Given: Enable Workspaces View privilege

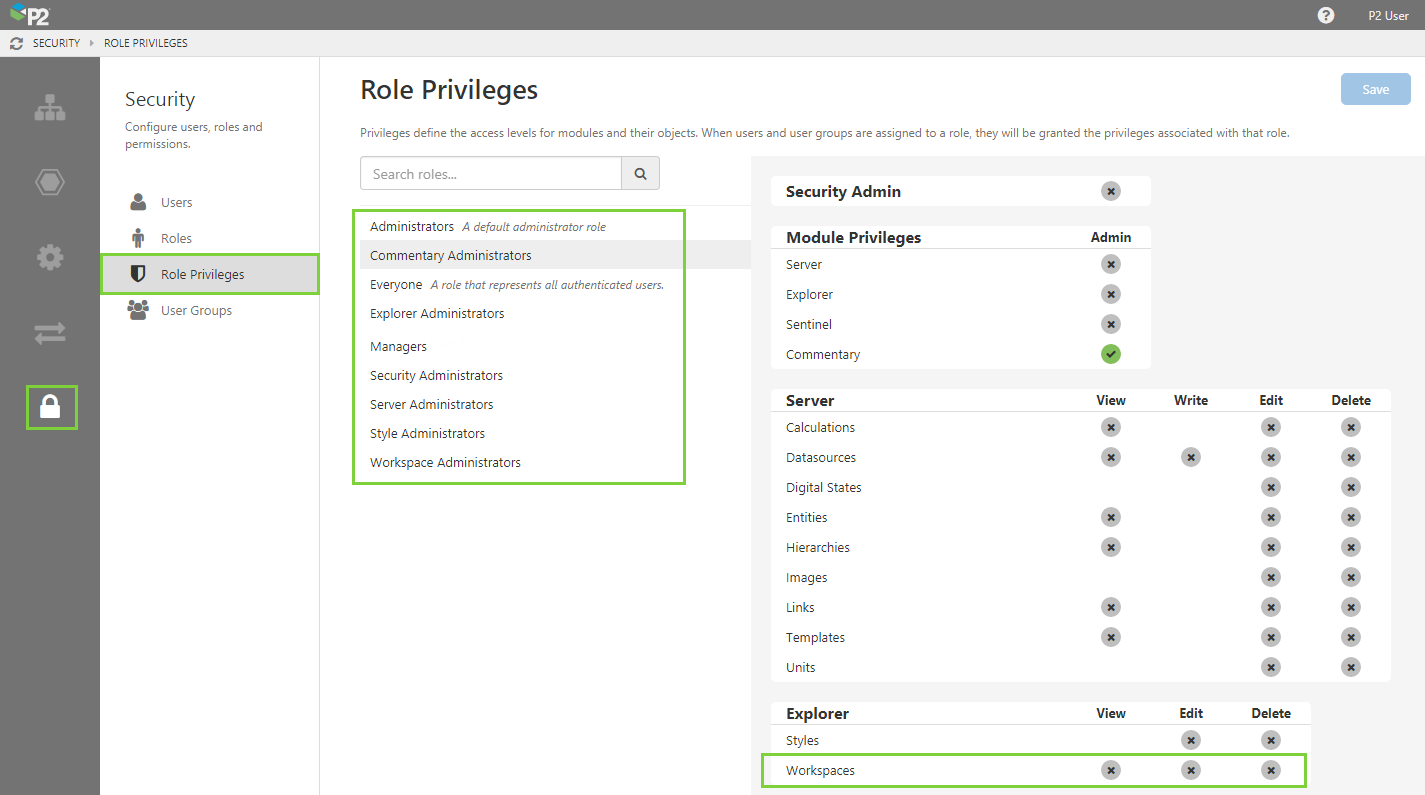Looking at the screenshot, I should pos(1111,770).
